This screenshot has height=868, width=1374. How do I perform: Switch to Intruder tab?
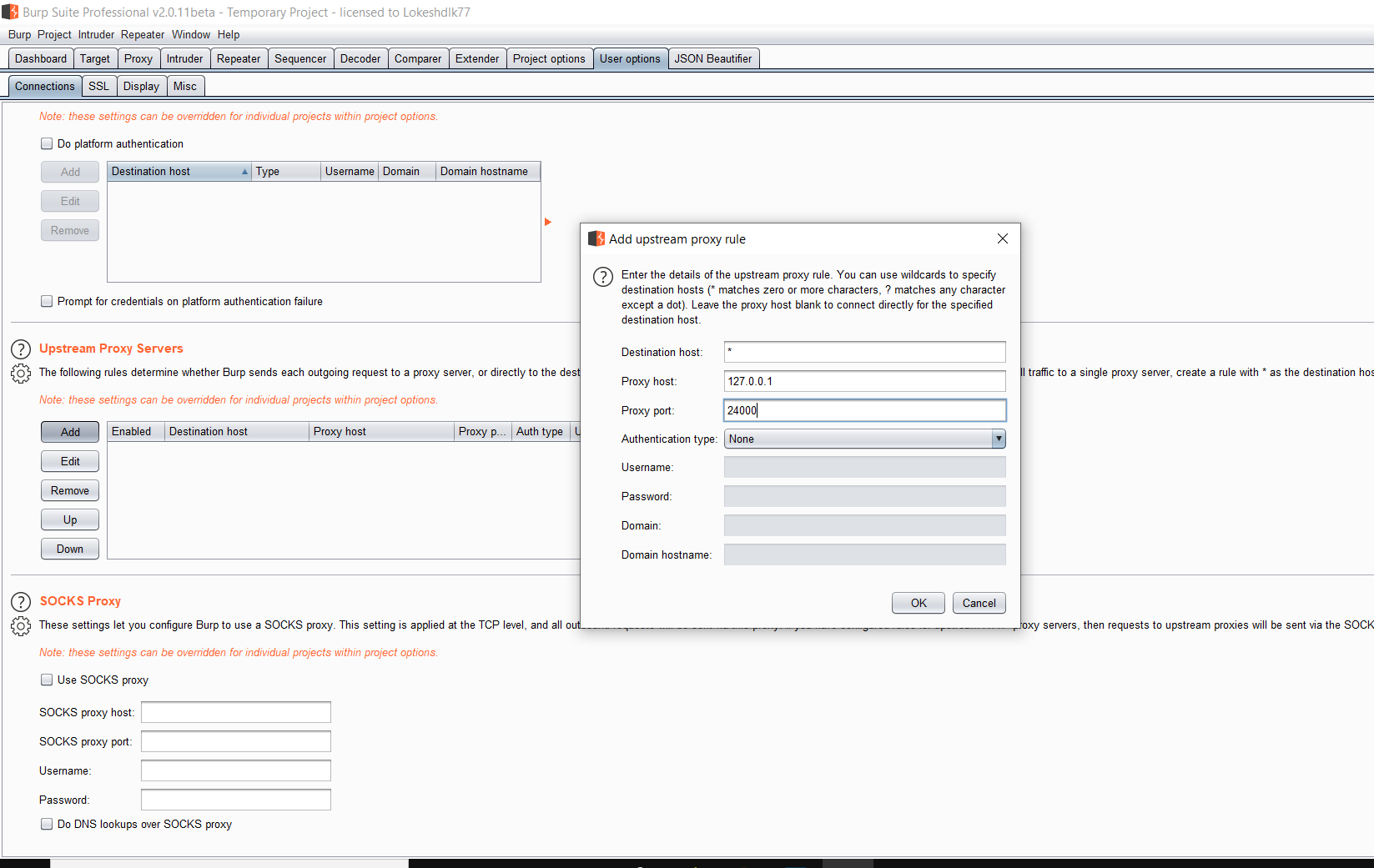click(184, 58)
